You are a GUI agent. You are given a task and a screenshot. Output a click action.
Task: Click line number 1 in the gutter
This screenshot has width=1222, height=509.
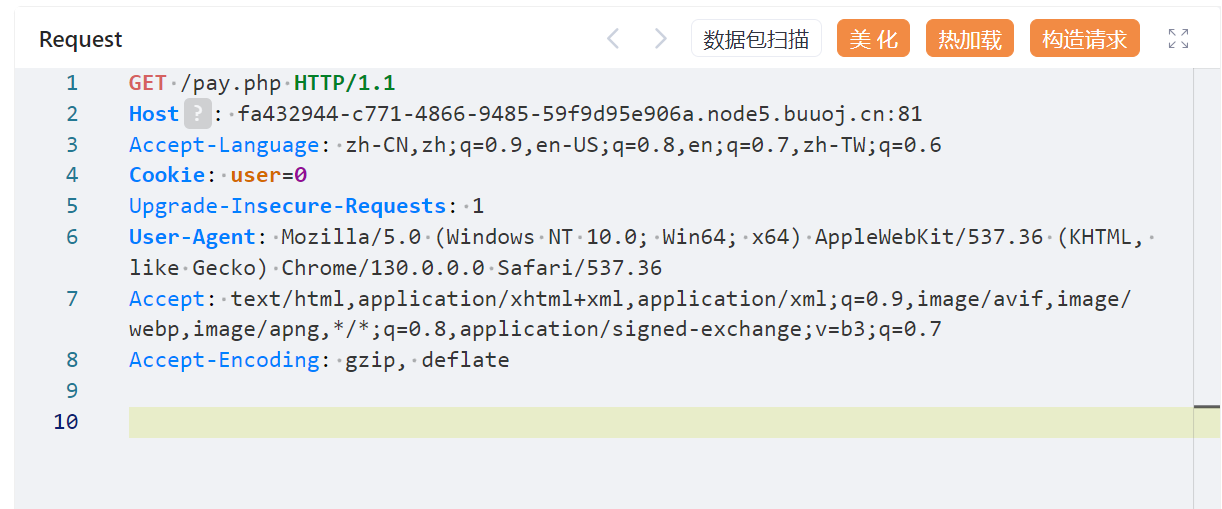71,83
